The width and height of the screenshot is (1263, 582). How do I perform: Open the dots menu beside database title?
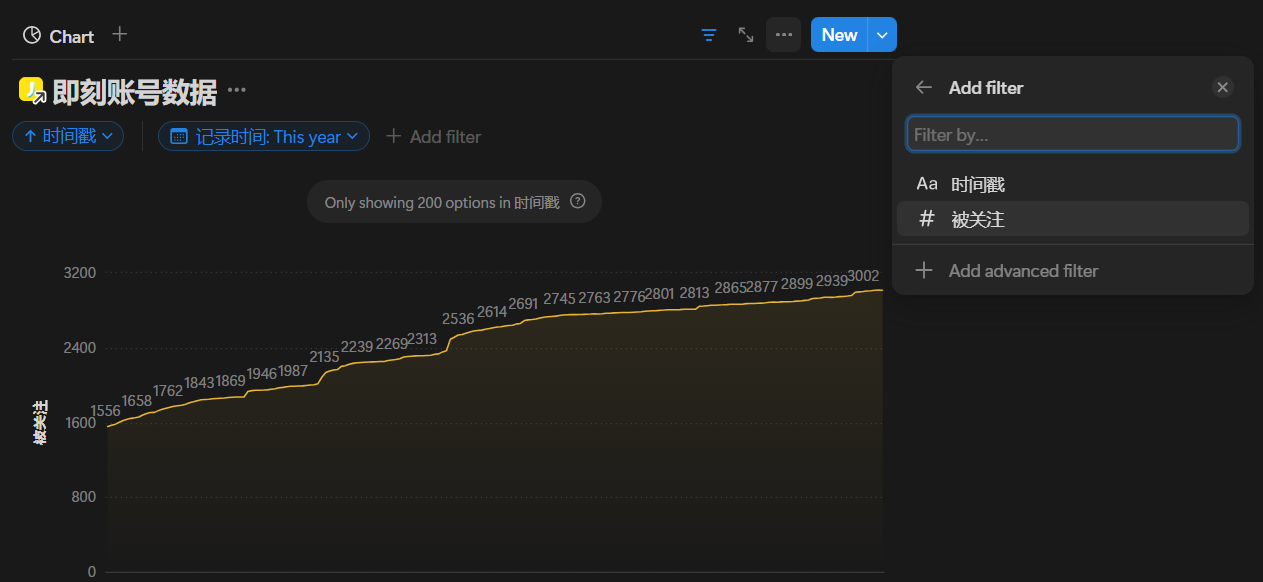(x=236, y=91)
